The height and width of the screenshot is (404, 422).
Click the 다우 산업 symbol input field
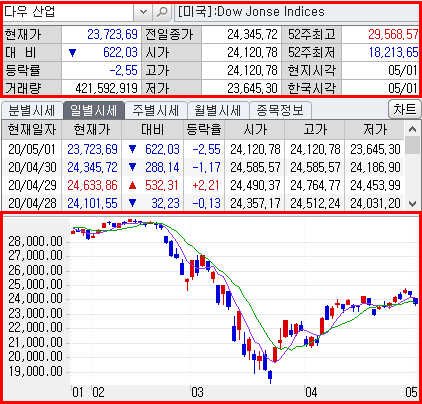point(68,12)
